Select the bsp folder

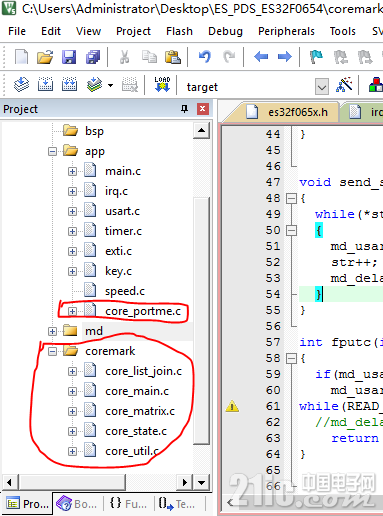[x=94, y=131]
